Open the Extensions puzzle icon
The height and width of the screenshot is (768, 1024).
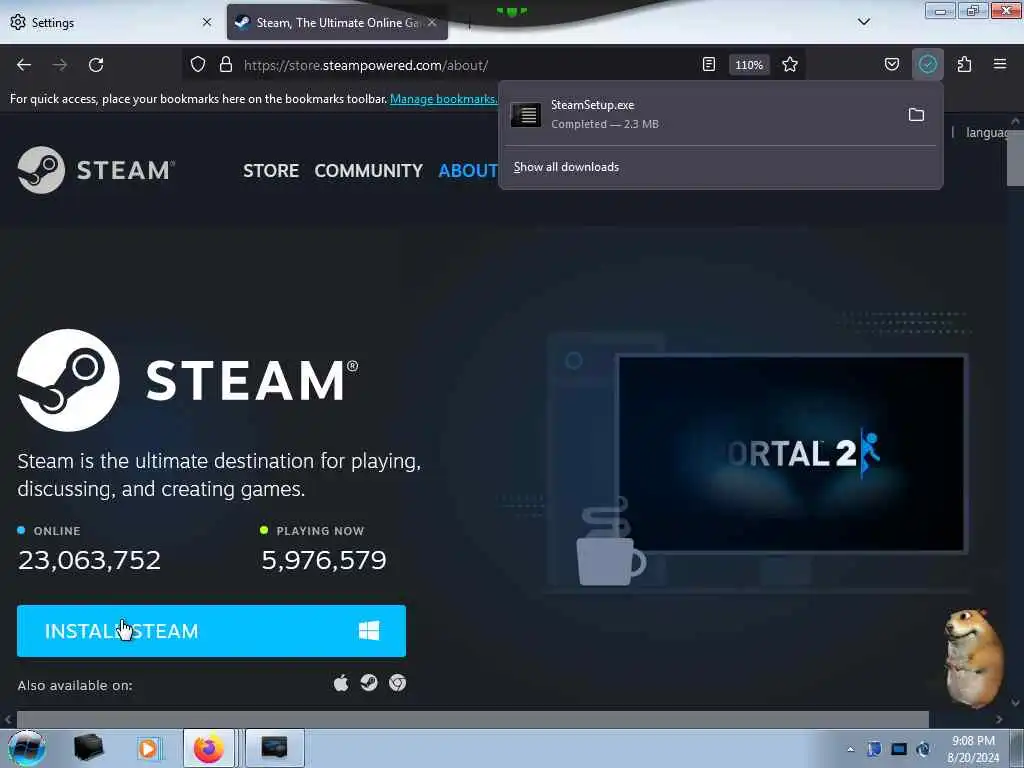pyautogui.click(x=964, y=65)
